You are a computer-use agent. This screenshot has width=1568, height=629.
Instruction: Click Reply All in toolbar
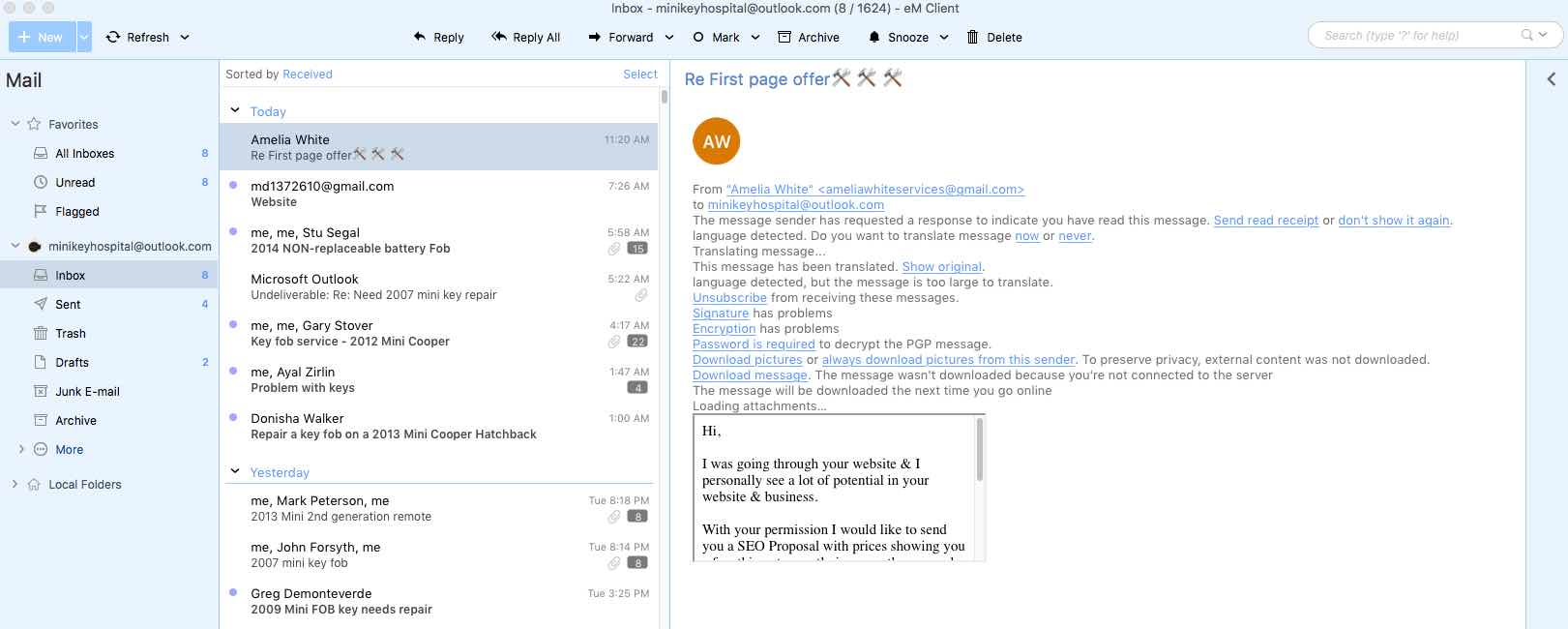[525, 37]
